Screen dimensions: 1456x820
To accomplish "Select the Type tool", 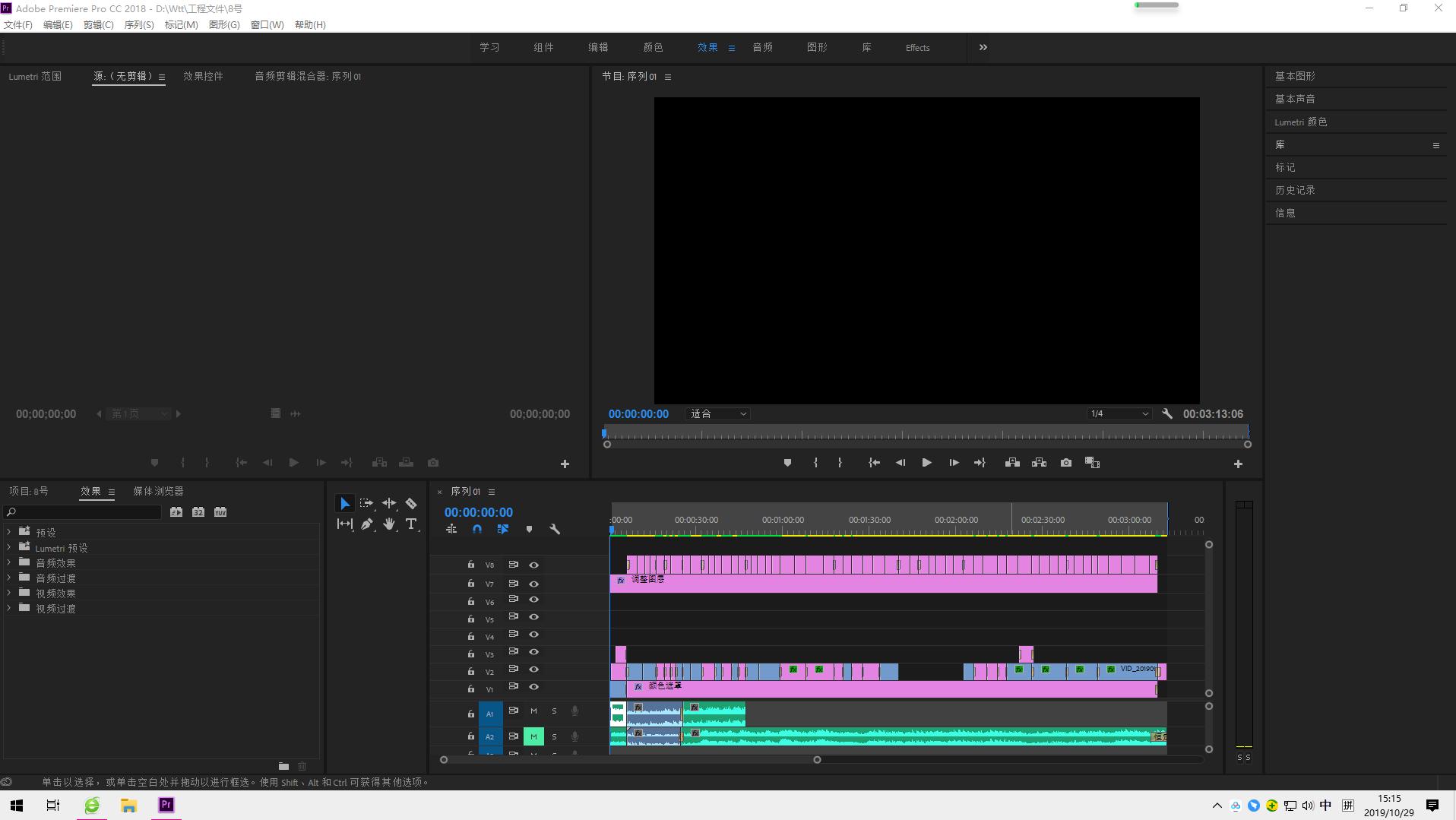I will click(x=411, y=524).
